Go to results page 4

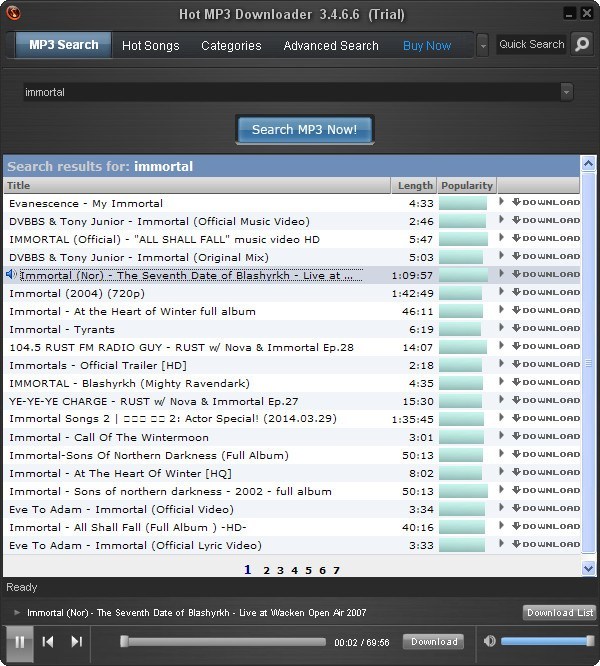click(294, 570)
